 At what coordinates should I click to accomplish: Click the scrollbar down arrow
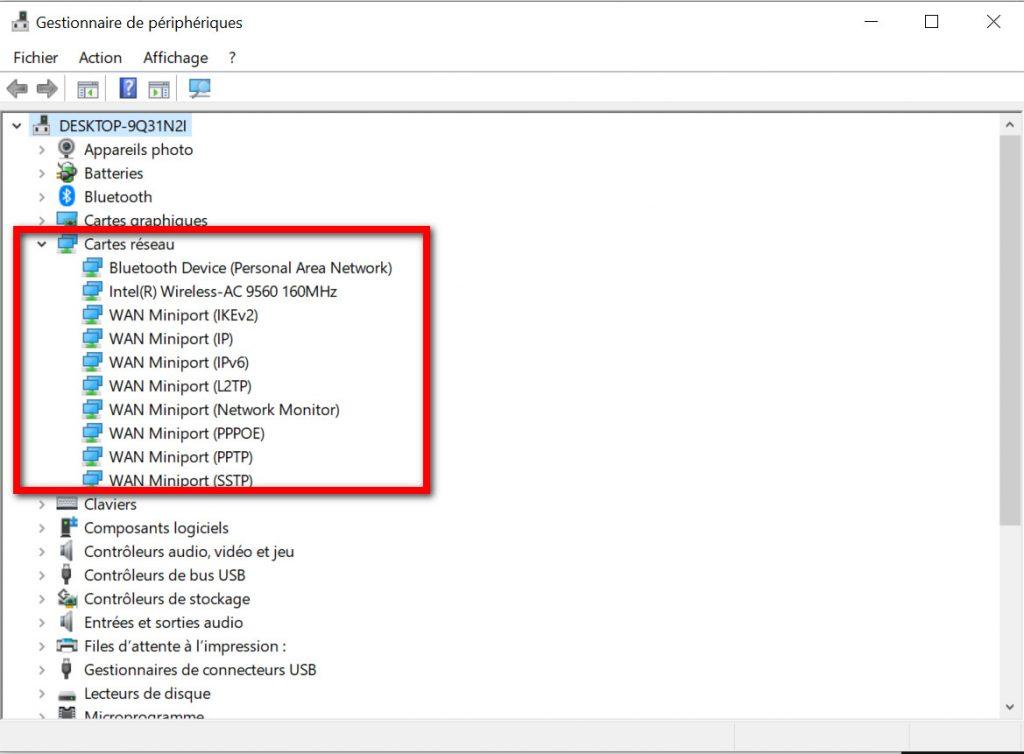coord(1009,708)
